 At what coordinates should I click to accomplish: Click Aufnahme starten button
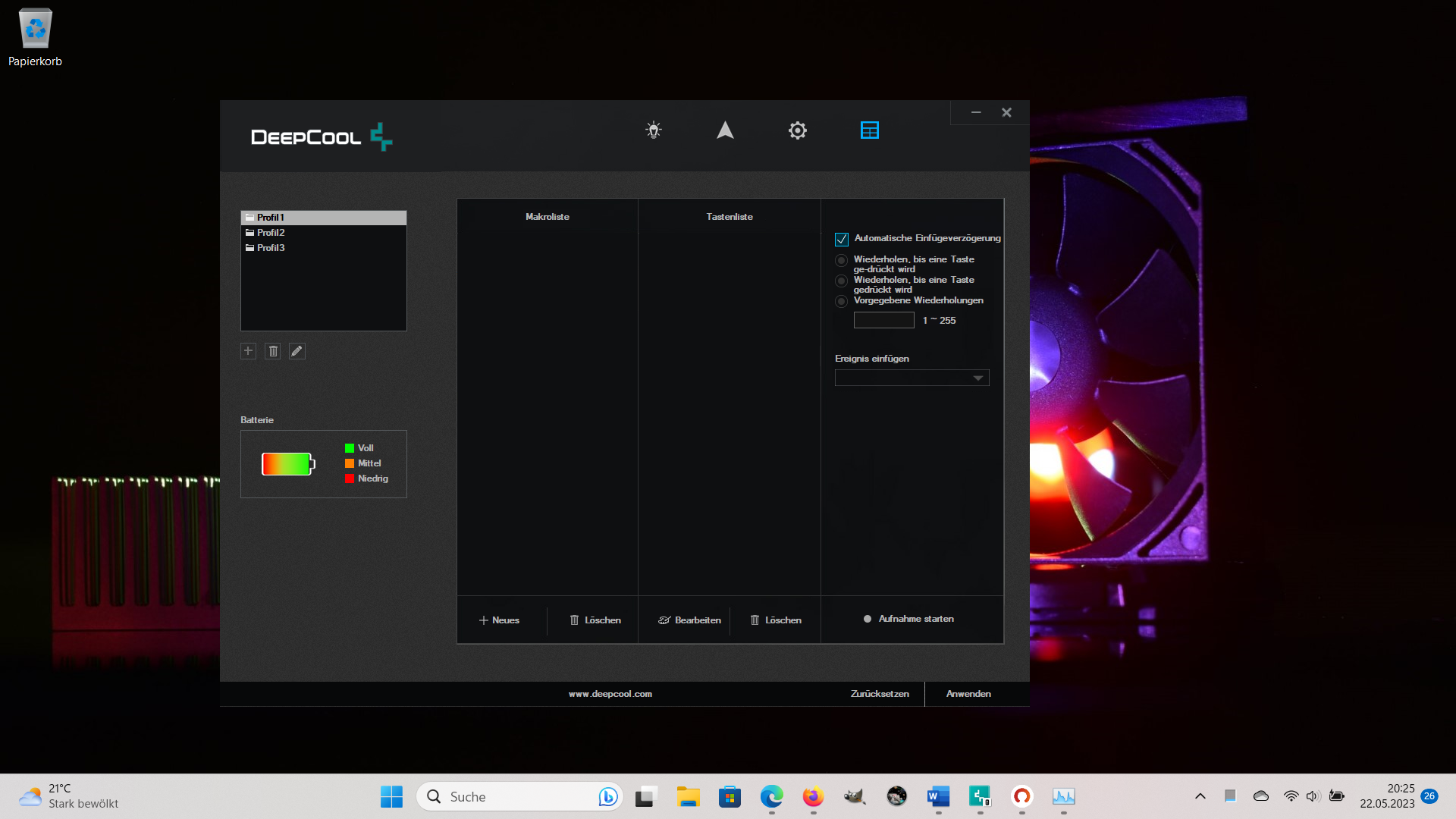(909, 619)
